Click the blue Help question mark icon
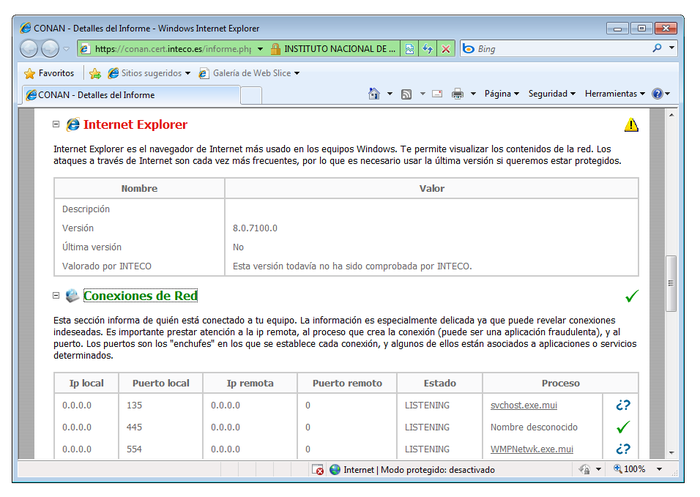The image size is (700, 497). pos(657,94)
